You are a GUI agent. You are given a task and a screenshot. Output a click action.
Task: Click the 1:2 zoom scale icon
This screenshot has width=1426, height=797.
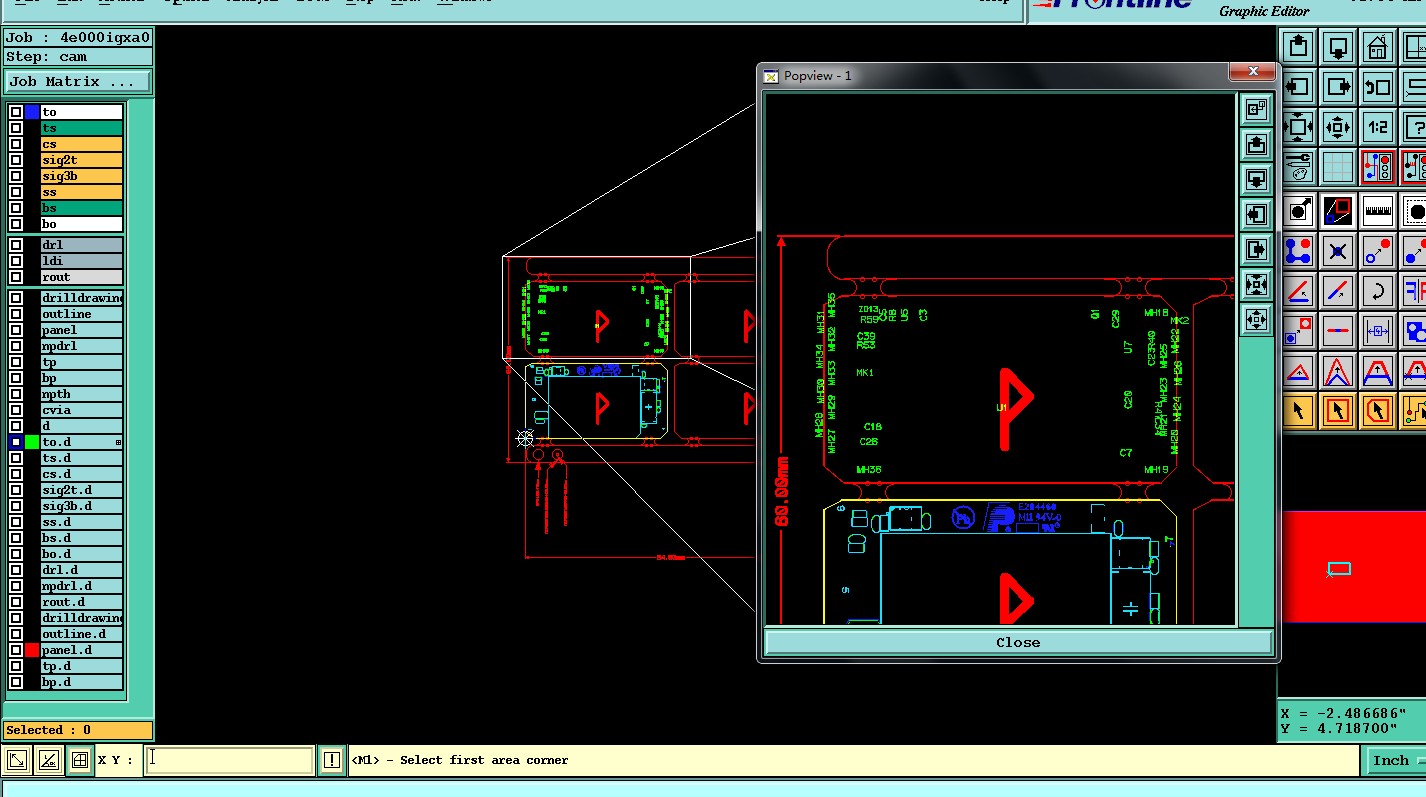pyautogui.click(x=1378, y=126)
